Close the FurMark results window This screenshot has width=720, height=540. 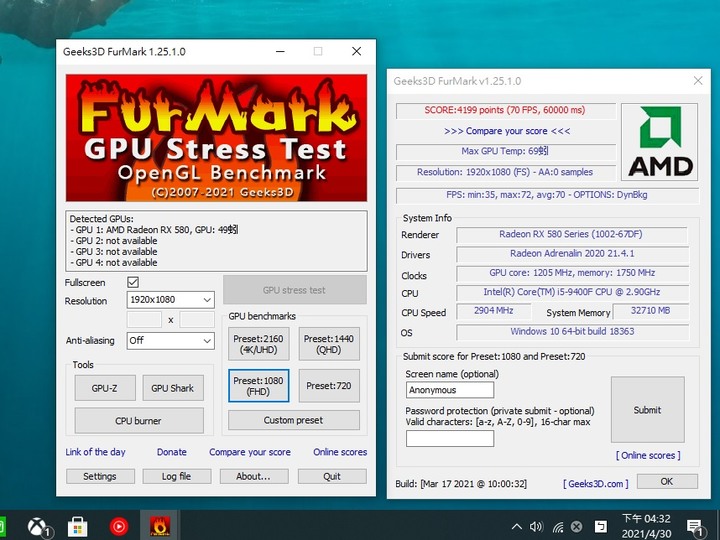698,81
